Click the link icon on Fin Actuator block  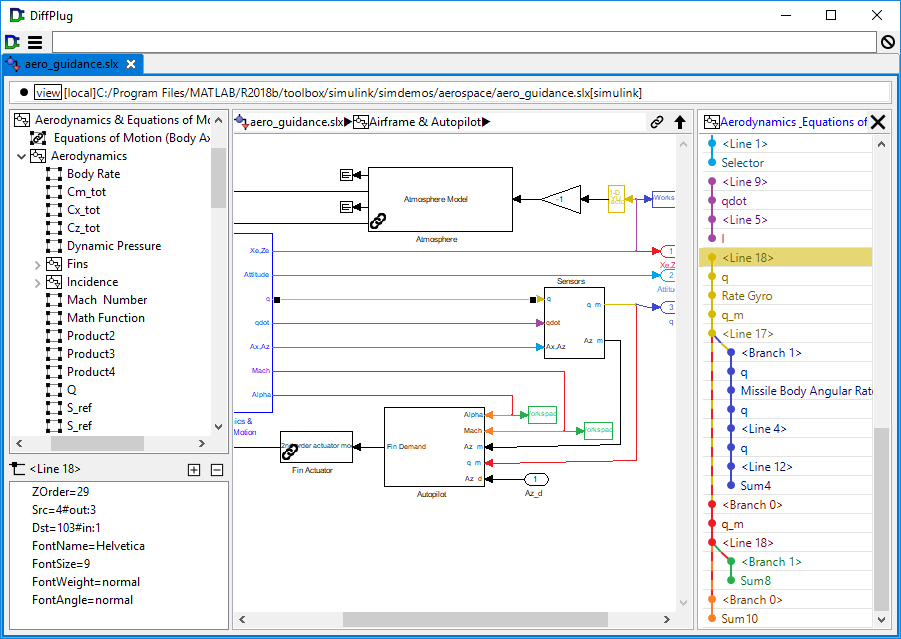click(290, 452)
